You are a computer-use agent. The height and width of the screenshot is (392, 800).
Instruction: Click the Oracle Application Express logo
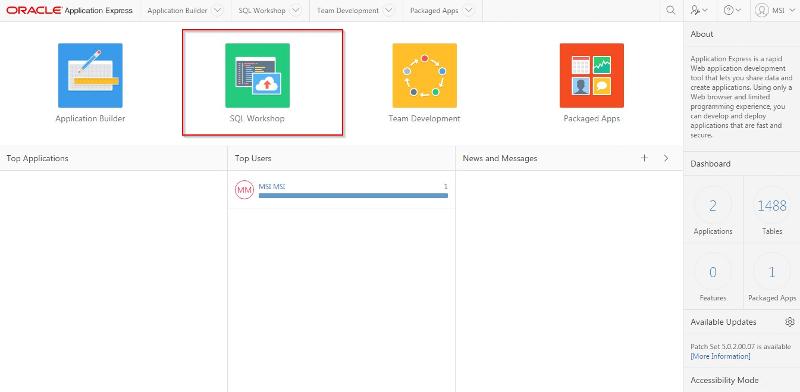click(x=69, y=10)
